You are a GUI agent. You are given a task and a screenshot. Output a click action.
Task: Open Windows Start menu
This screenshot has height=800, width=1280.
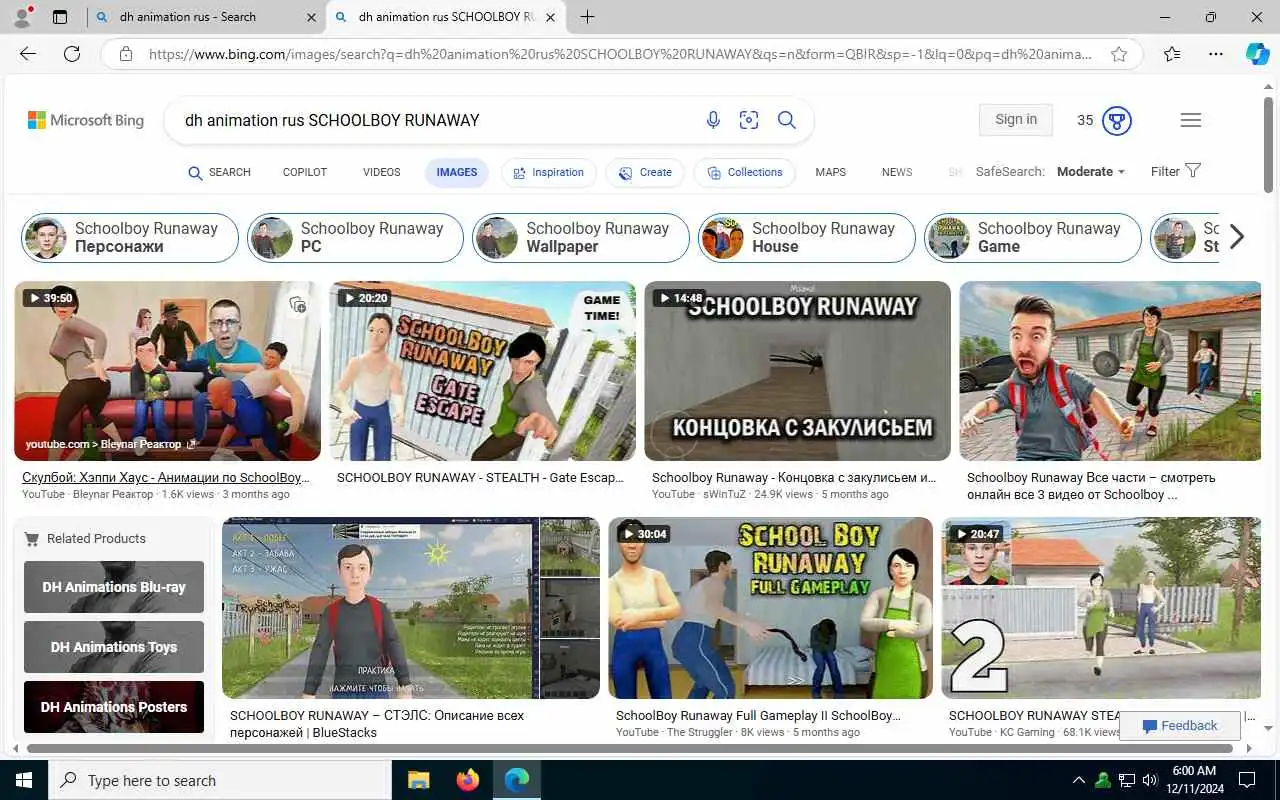[x=24, y=780]
